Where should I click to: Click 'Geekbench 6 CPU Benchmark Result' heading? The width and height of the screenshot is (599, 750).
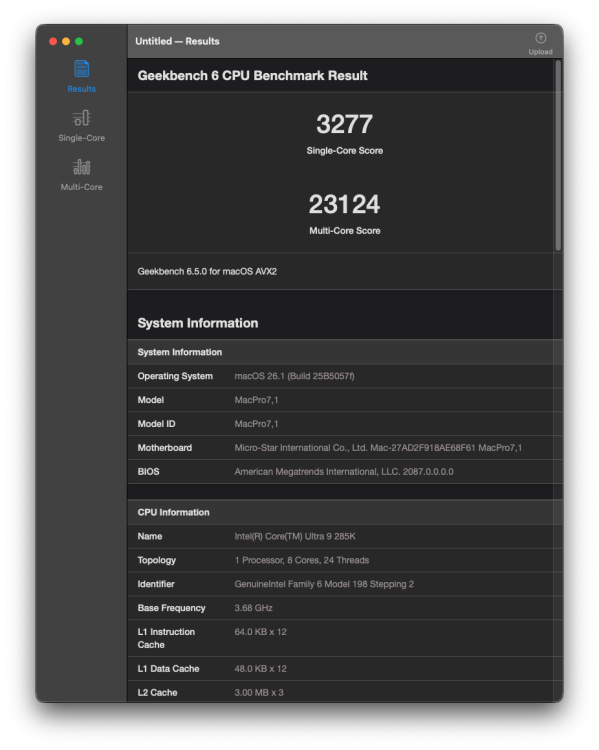pos(252,76)
